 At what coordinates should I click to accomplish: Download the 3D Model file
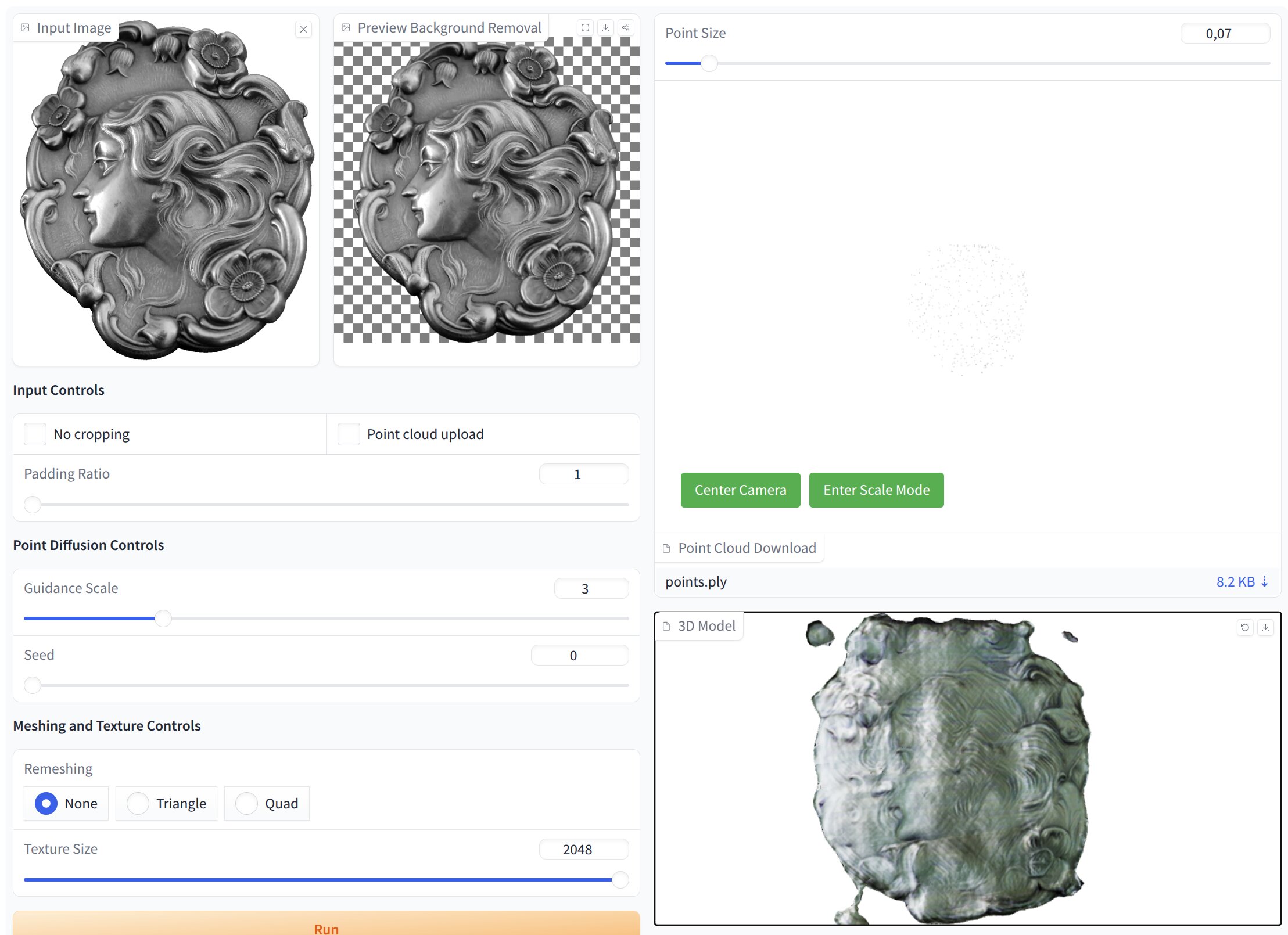(x=1265, y=627)
